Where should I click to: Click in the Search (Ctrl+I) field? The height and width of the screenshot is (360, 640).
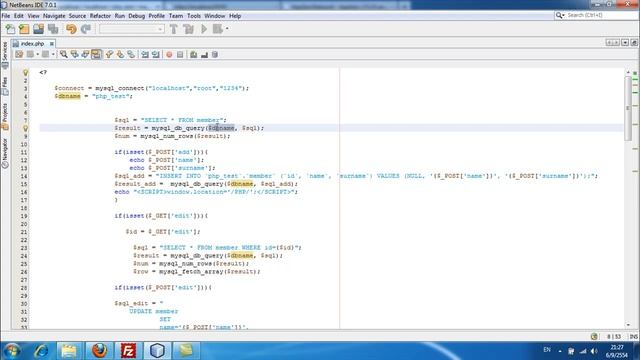[602, 15]
